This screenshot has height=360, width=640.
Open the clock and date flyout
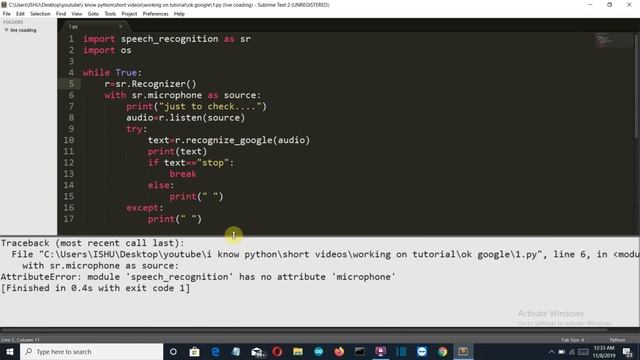[x=604, y=352]
